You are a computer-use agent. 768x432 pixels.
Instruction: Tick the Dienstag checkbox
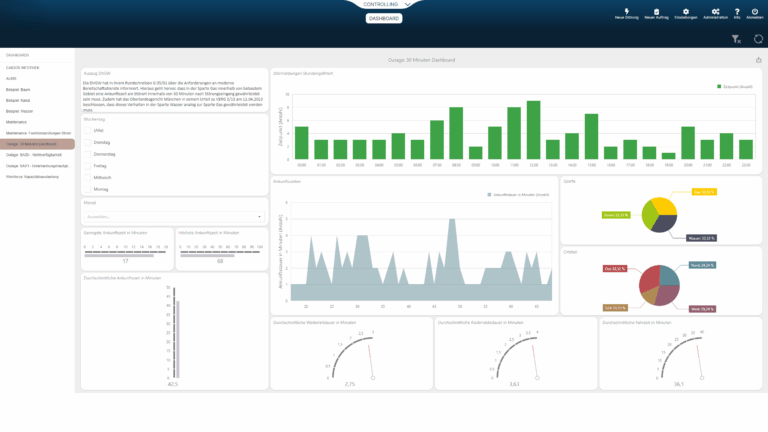point(88,143)
